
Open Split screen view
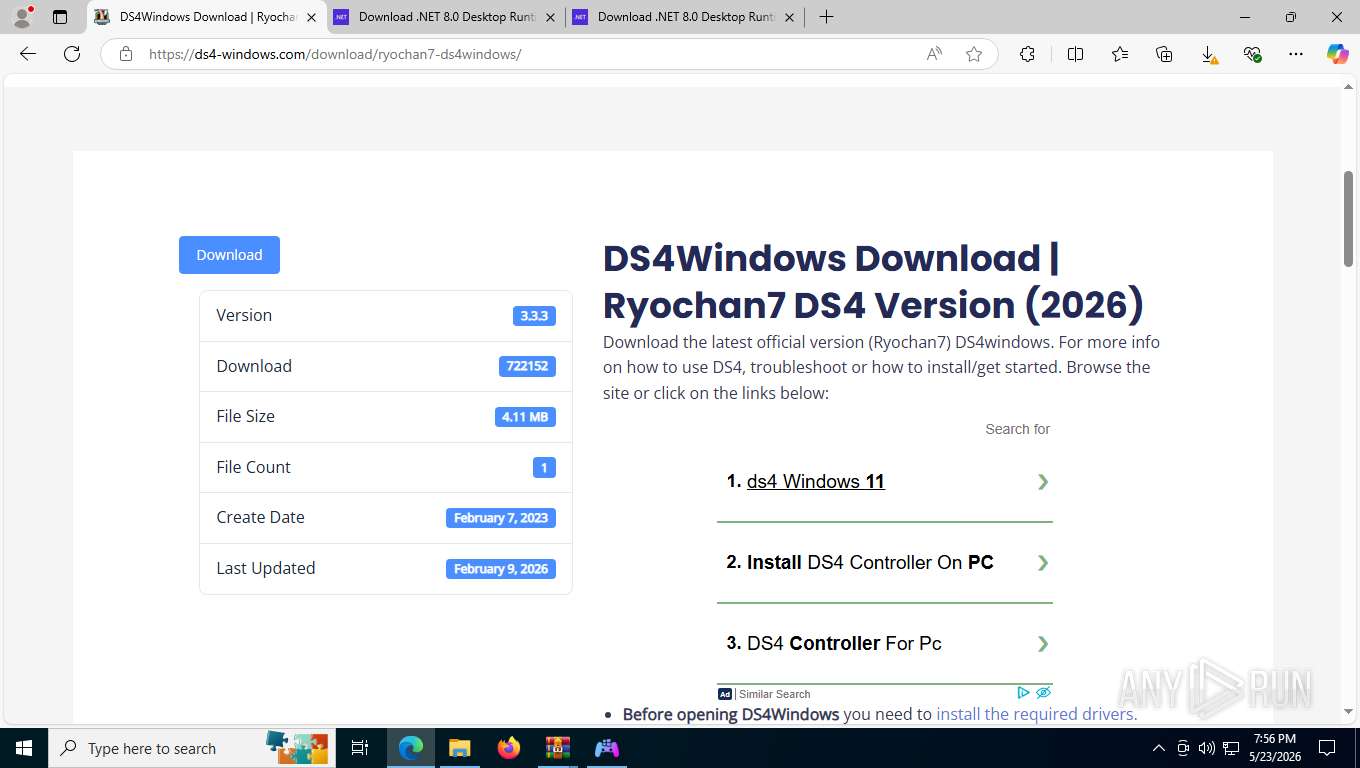coord(1075,54)
